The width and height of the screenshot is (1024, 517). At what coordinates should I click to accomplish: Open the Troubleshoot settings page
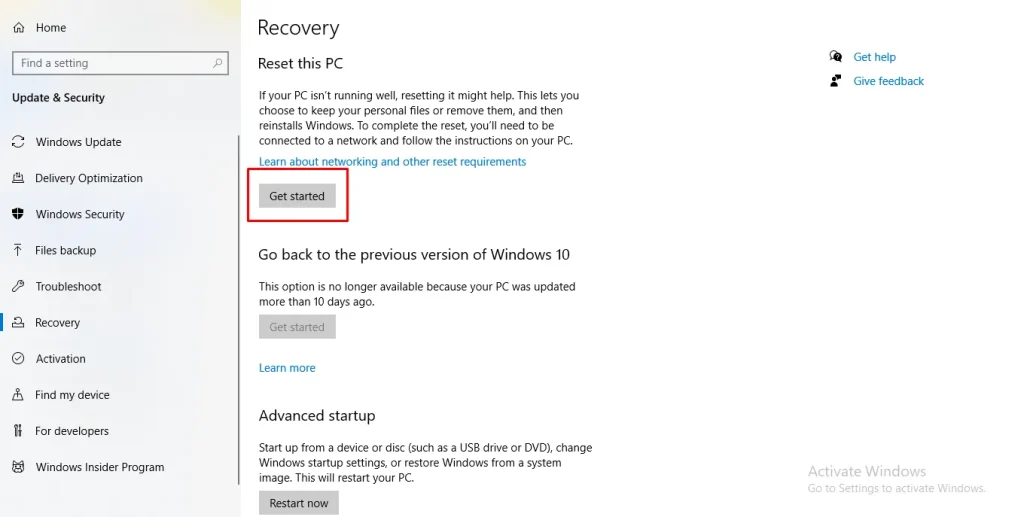click(69, 286)
